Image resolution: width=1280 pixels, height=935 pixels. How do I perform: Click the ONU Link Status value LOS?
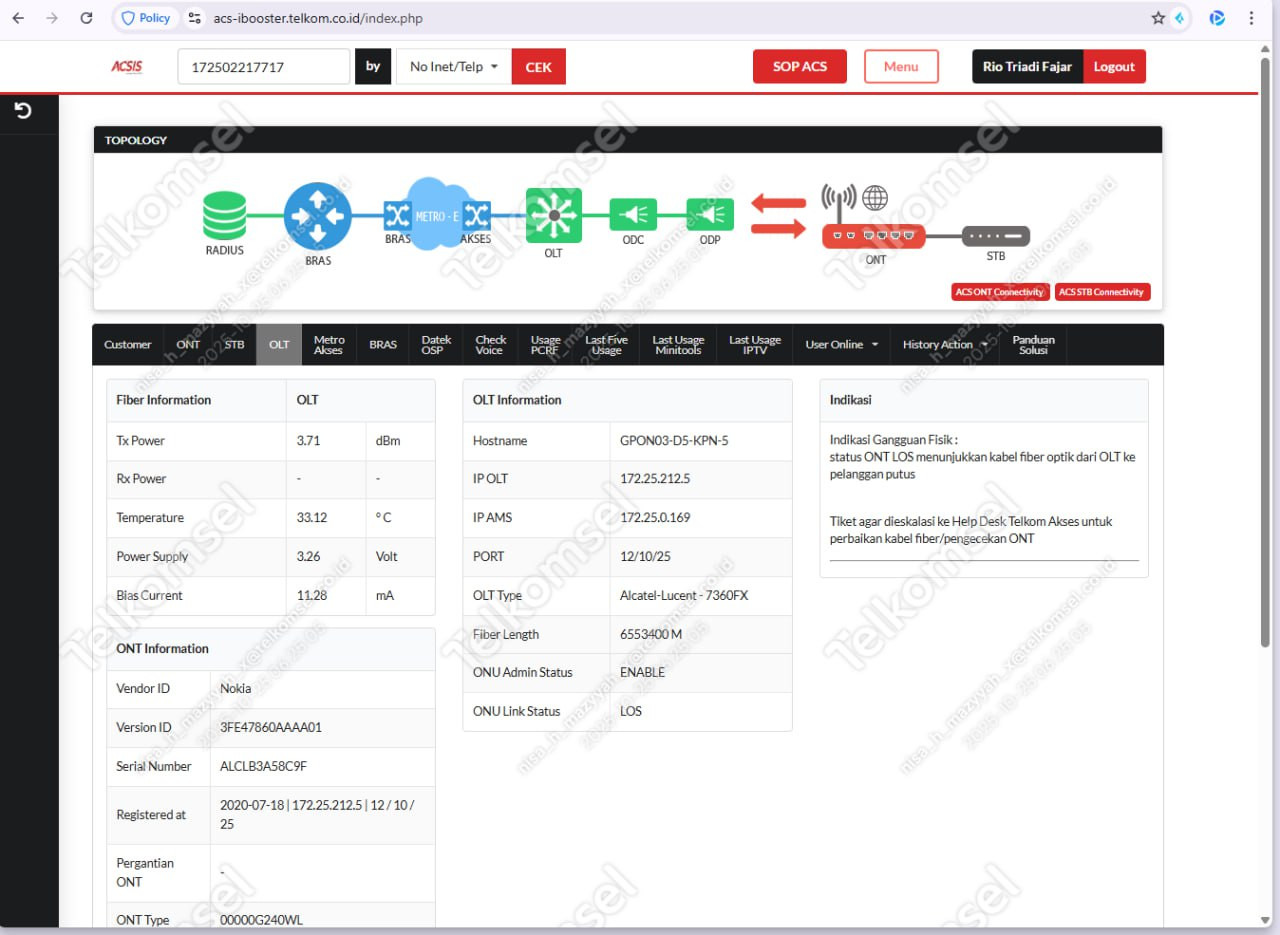631,712
